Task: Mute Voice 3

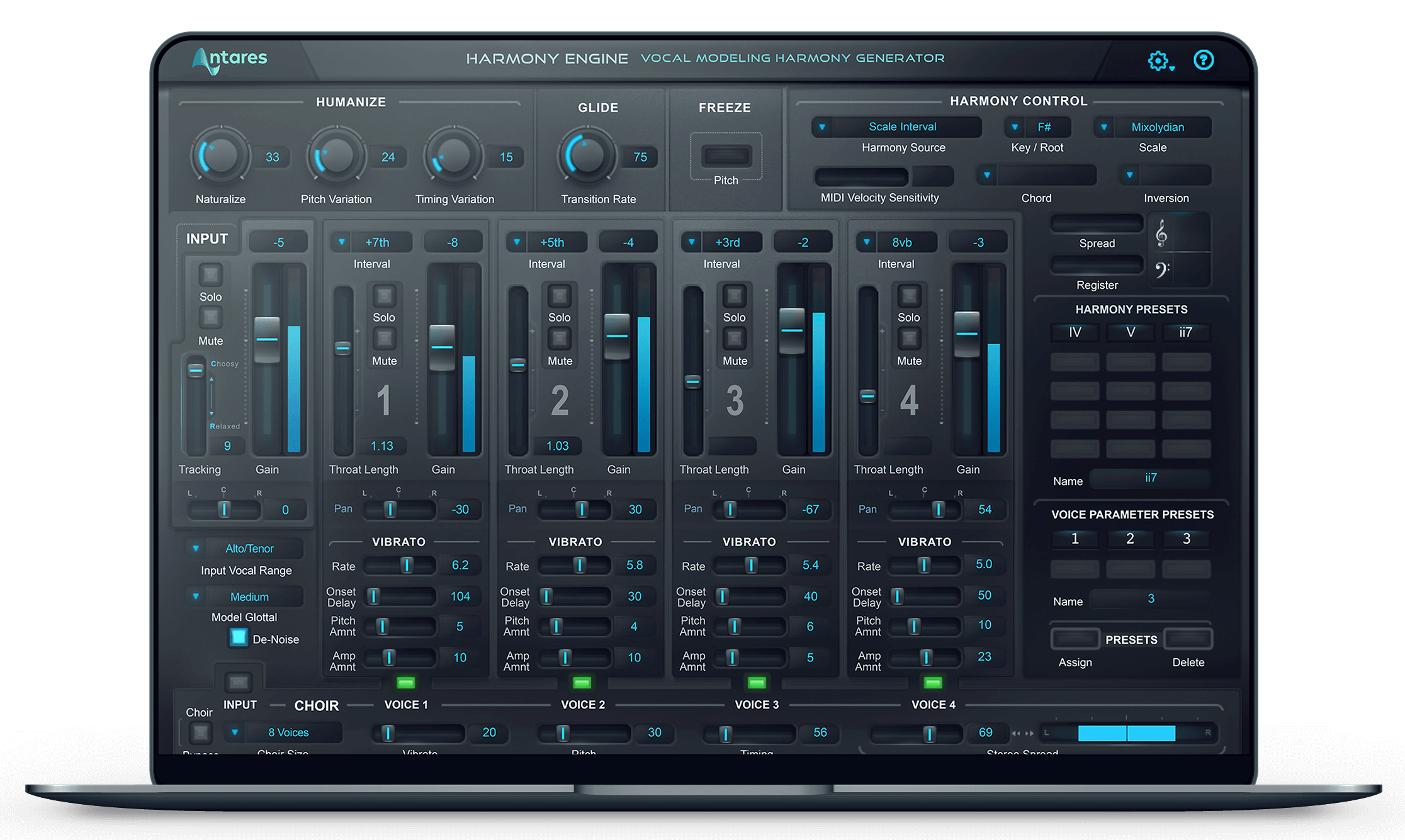Action: click(x=734, y=337)
